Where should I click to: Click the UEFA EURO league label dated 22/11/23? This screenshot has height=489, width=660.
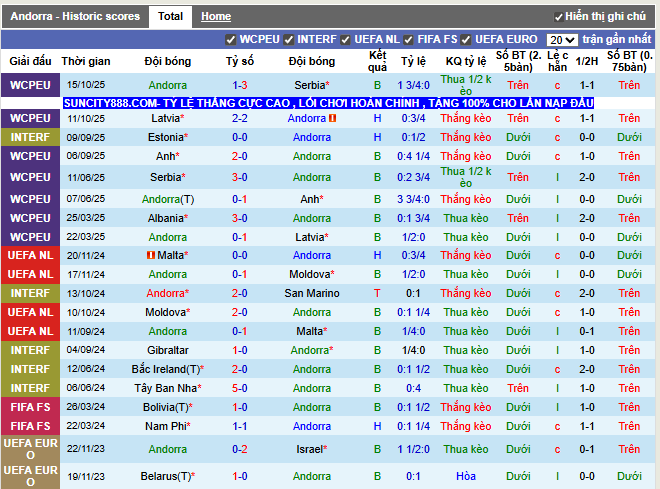click(30, 449)
